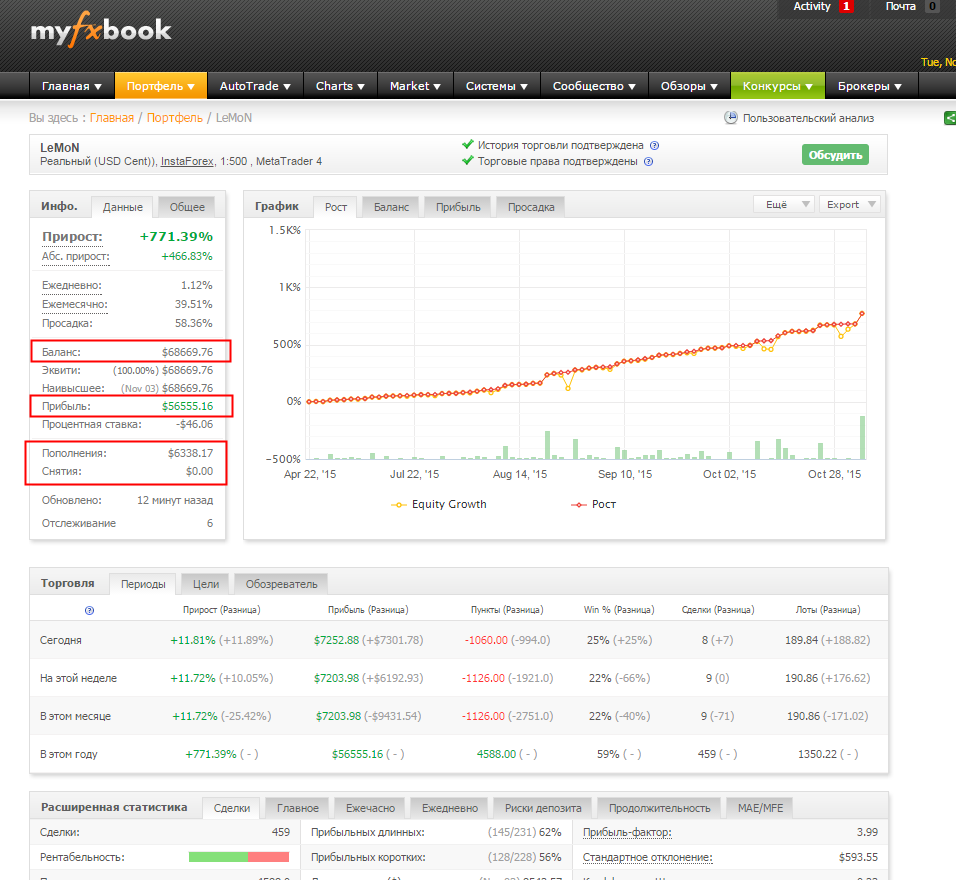Open the user analysis clock icon

tap(730, 118)
